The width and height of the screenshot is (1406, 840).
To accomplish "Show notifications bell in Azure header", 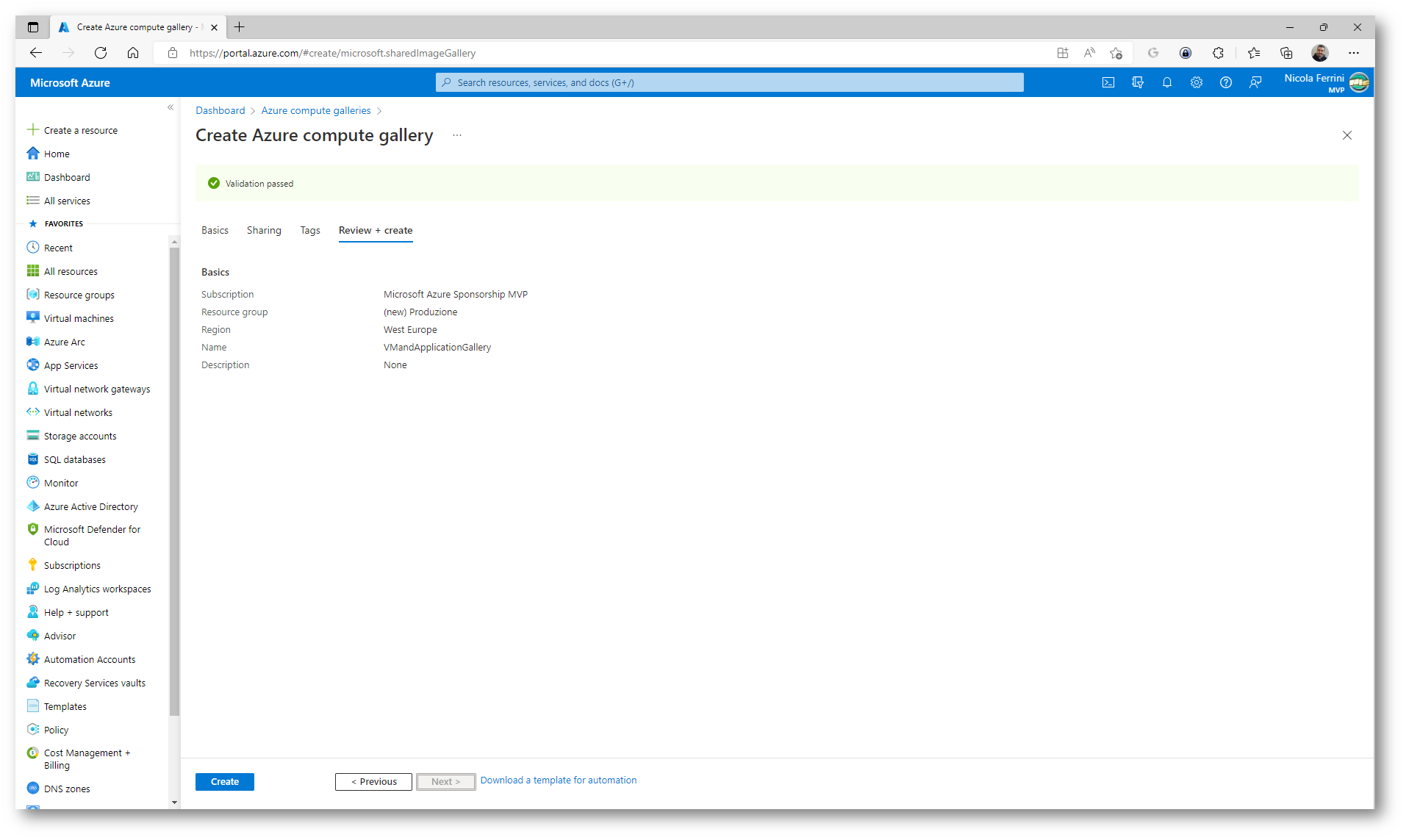I will coord(1167,82).
